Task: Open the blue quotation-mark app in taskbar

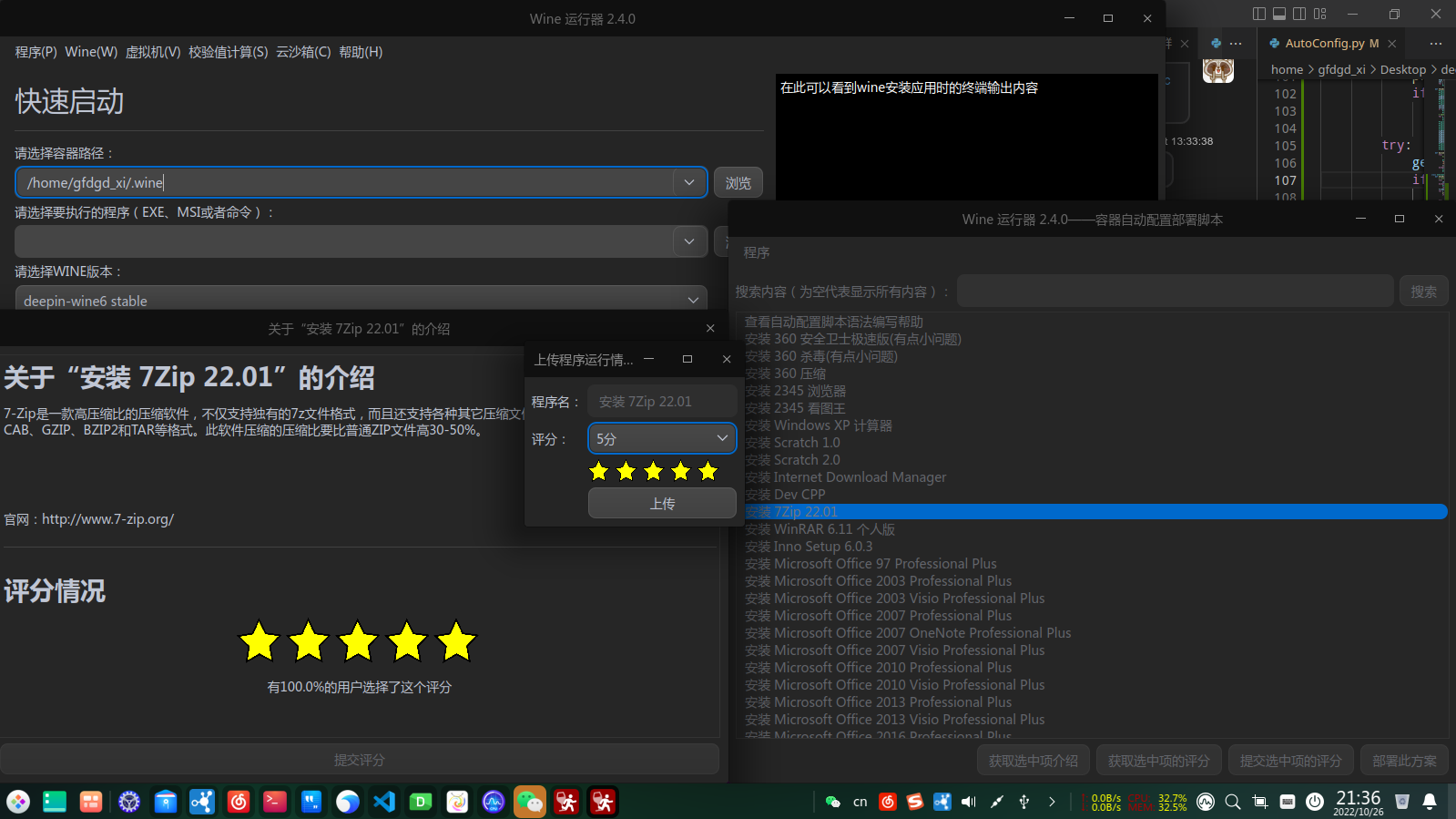Action: [311, 802]
